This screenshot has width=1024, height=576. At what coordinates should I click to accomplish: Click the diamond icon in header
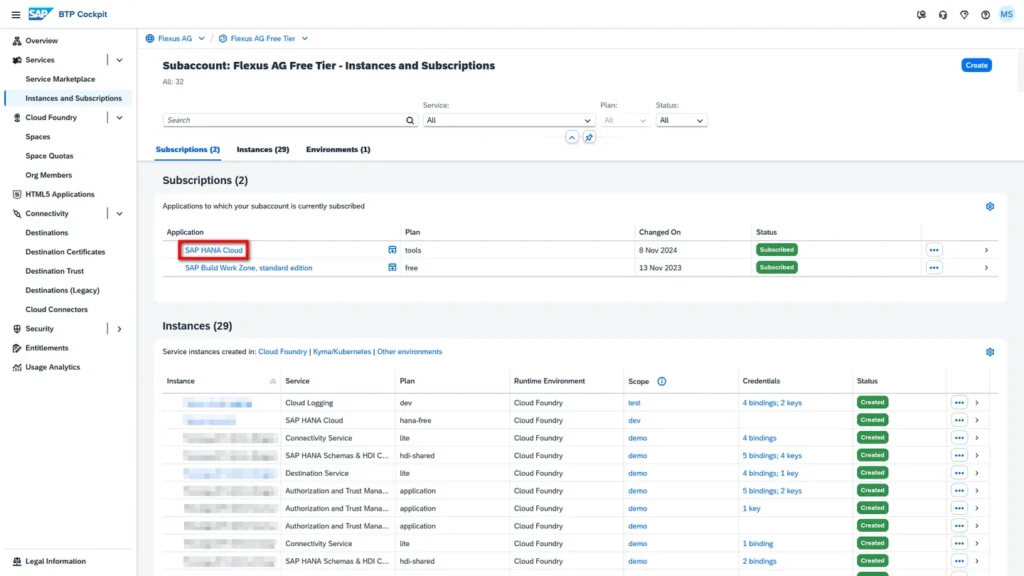964,14
